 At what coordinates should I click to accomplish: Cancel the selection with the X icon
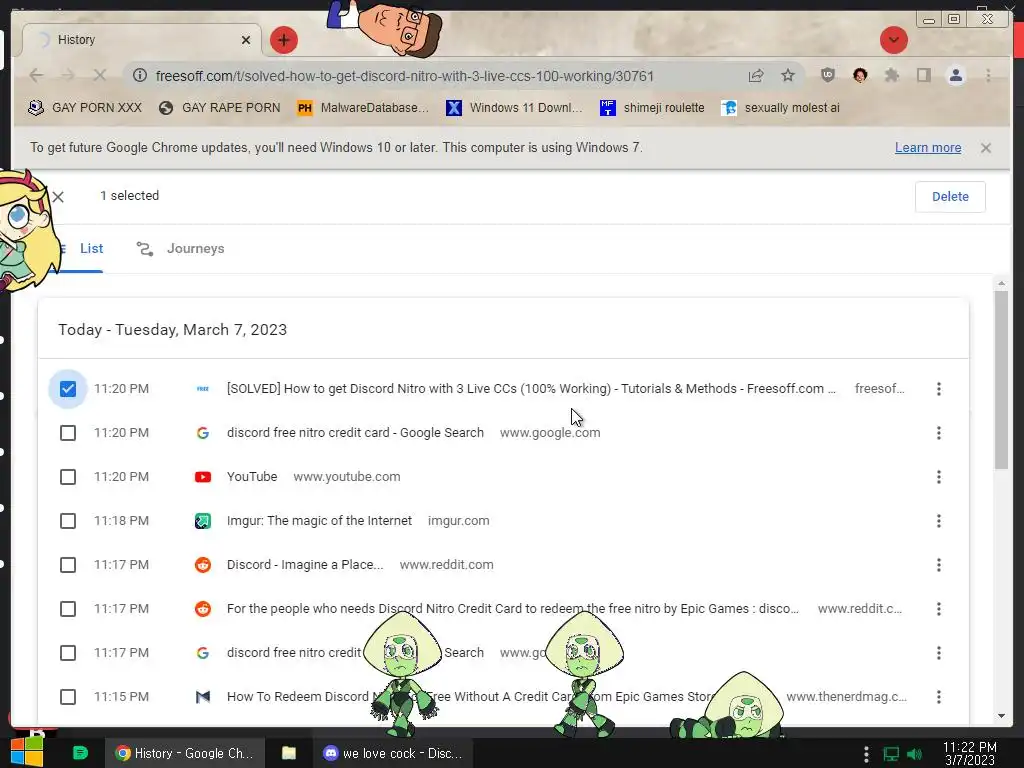(58, 197)
